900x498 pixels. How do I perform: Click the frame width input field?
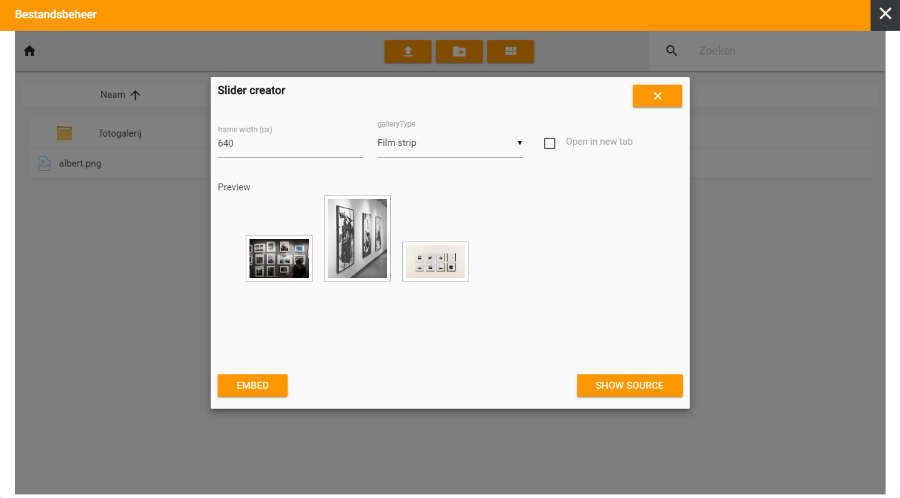pos(290,143)
